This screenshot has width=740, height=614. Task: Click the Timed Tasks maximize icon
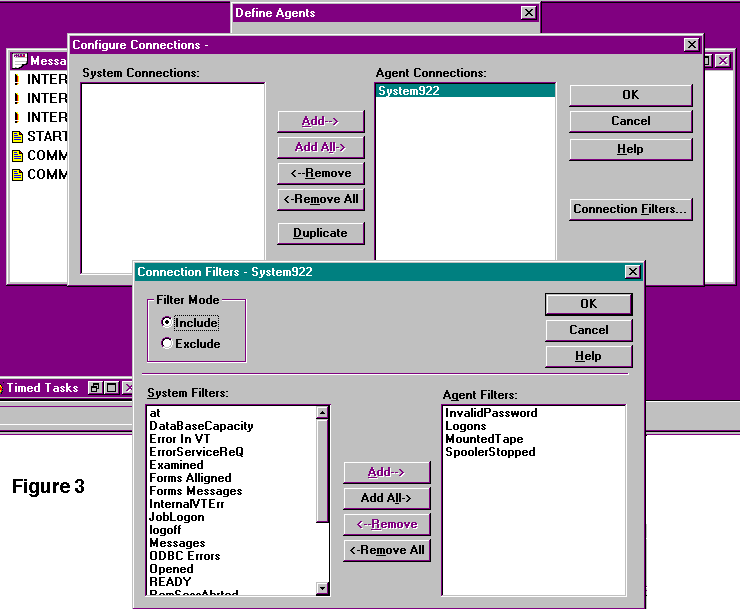coord(112,388)
